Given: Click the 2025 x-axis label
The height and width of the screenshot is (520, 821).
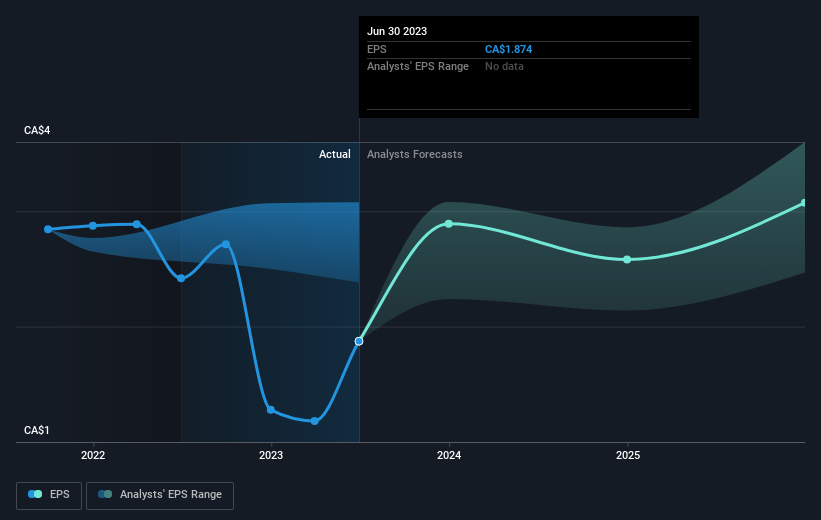Looking at the screenshot, I should [x=628, y=456].
